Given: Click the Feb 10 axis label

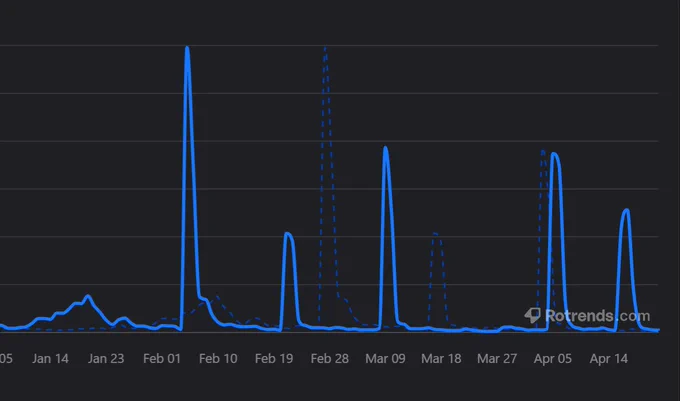Looking at the screenshot, I should (x=218, y=359).
